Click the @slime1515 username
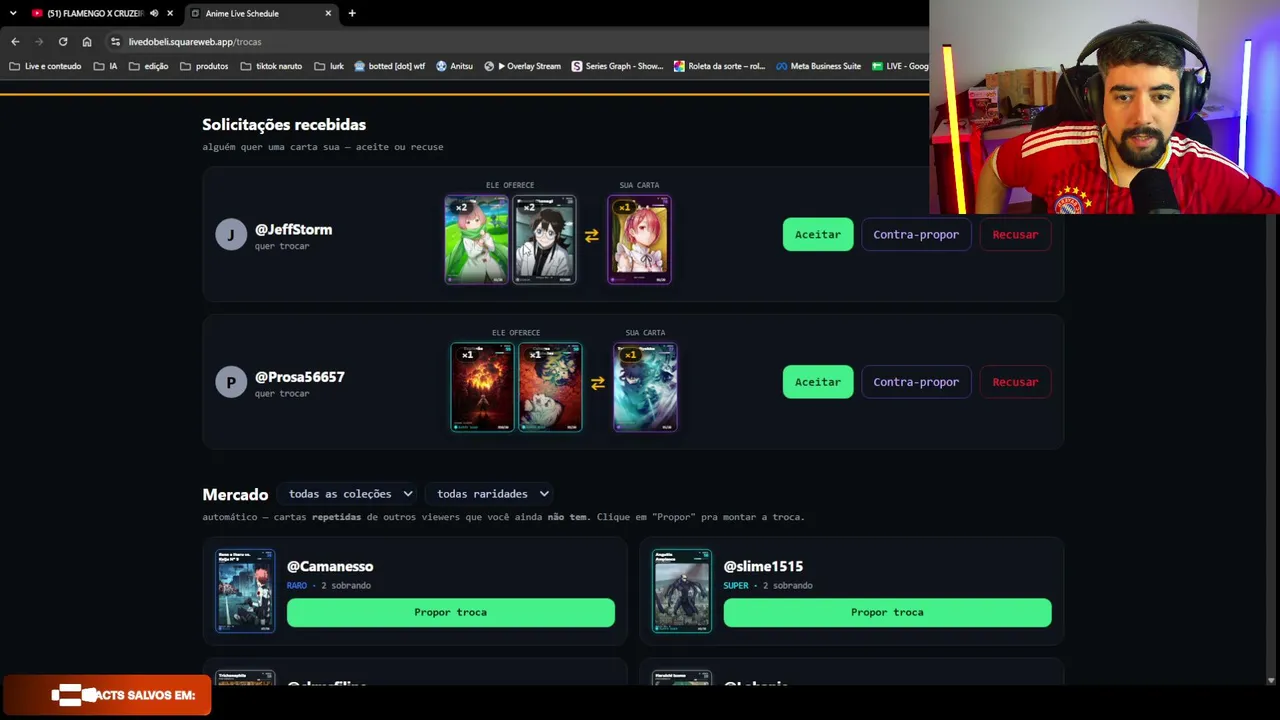Screen dimensions: 1280x720 763,566
